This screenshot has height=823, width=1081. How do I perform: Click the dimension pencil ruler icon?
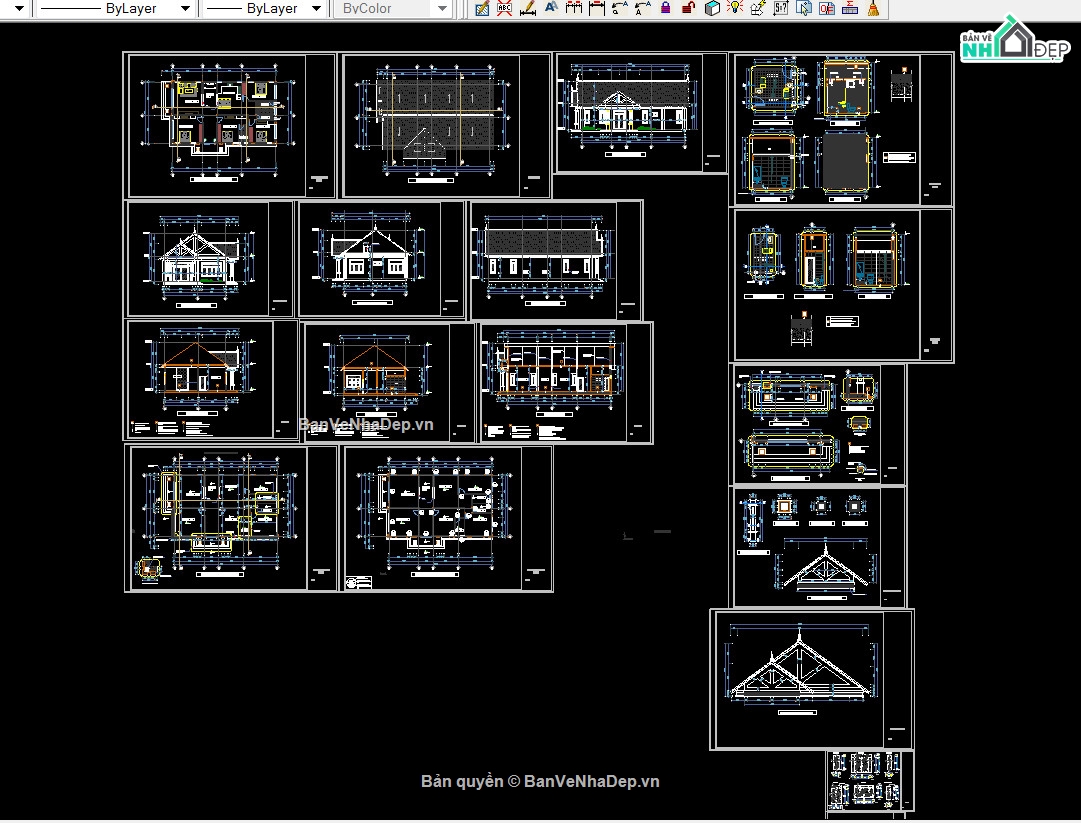click(528, 8)
